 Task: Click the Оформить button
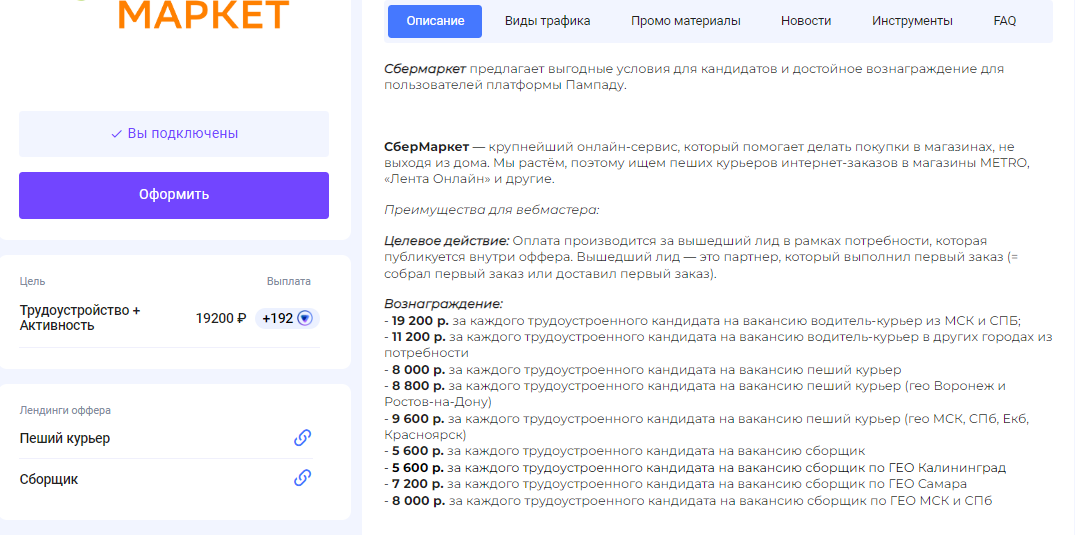173,195
